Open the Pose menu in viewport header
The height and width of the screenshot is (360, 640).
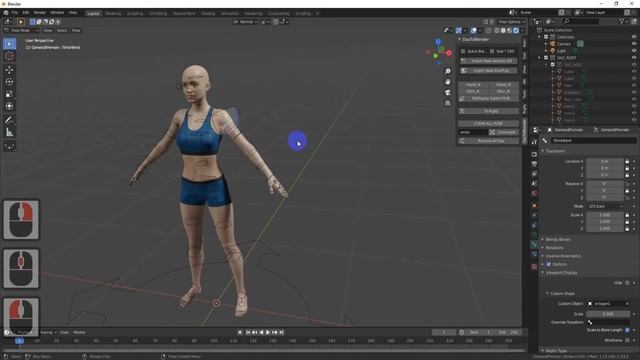click(76, 31)
